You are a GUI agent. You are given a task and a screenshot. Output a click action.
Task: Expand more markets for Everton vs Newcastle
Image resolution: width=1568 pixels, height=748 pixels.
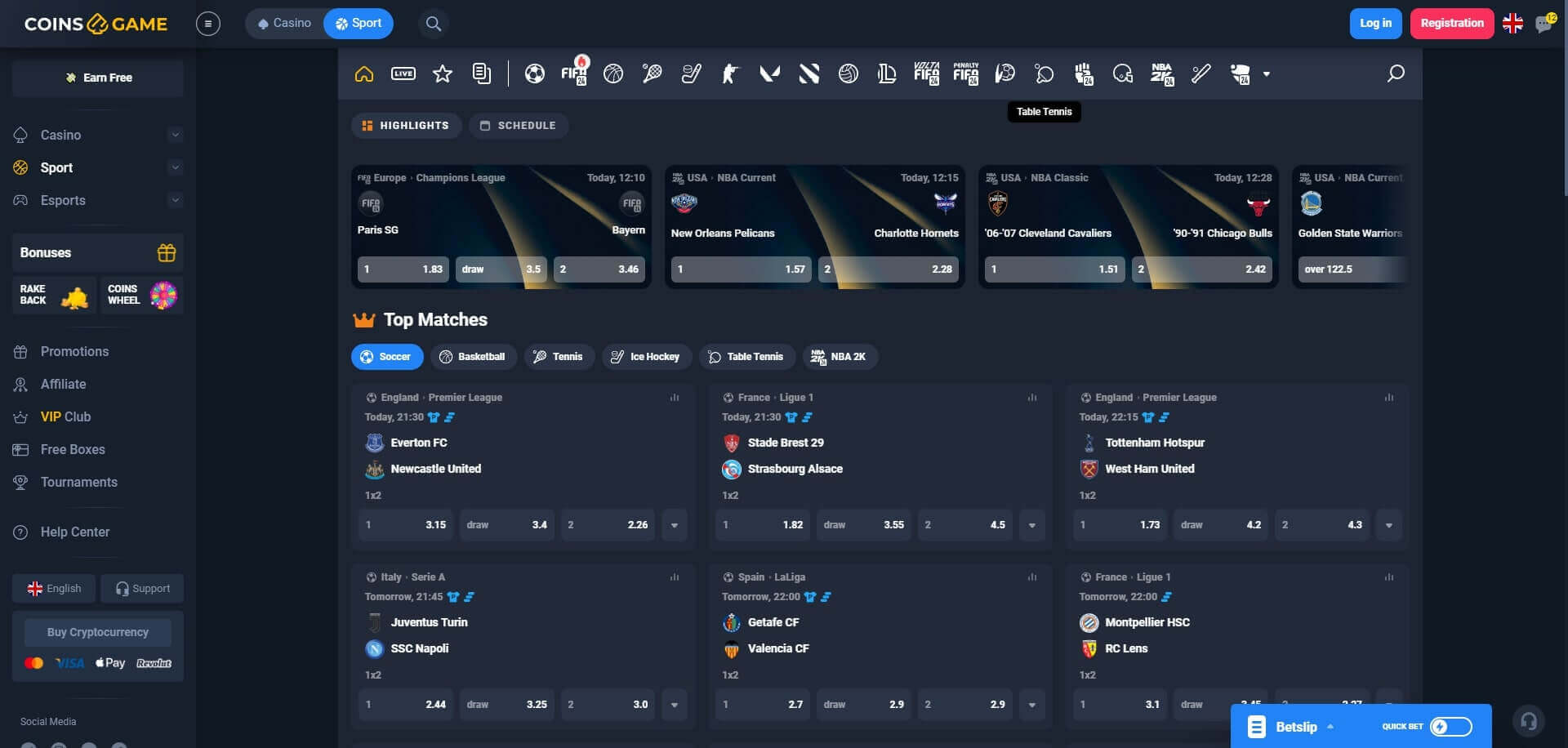click(x=675, y=525)
